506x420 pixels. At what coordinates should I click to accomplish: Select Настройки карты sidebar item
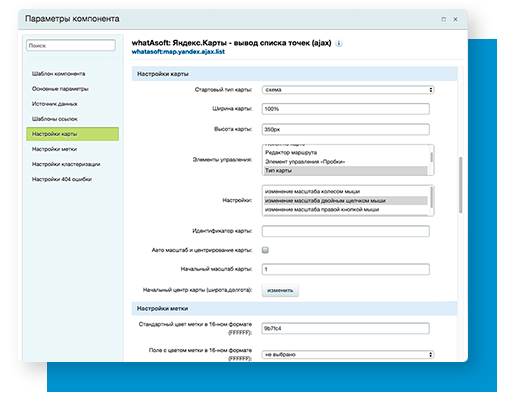click(72, 134)
